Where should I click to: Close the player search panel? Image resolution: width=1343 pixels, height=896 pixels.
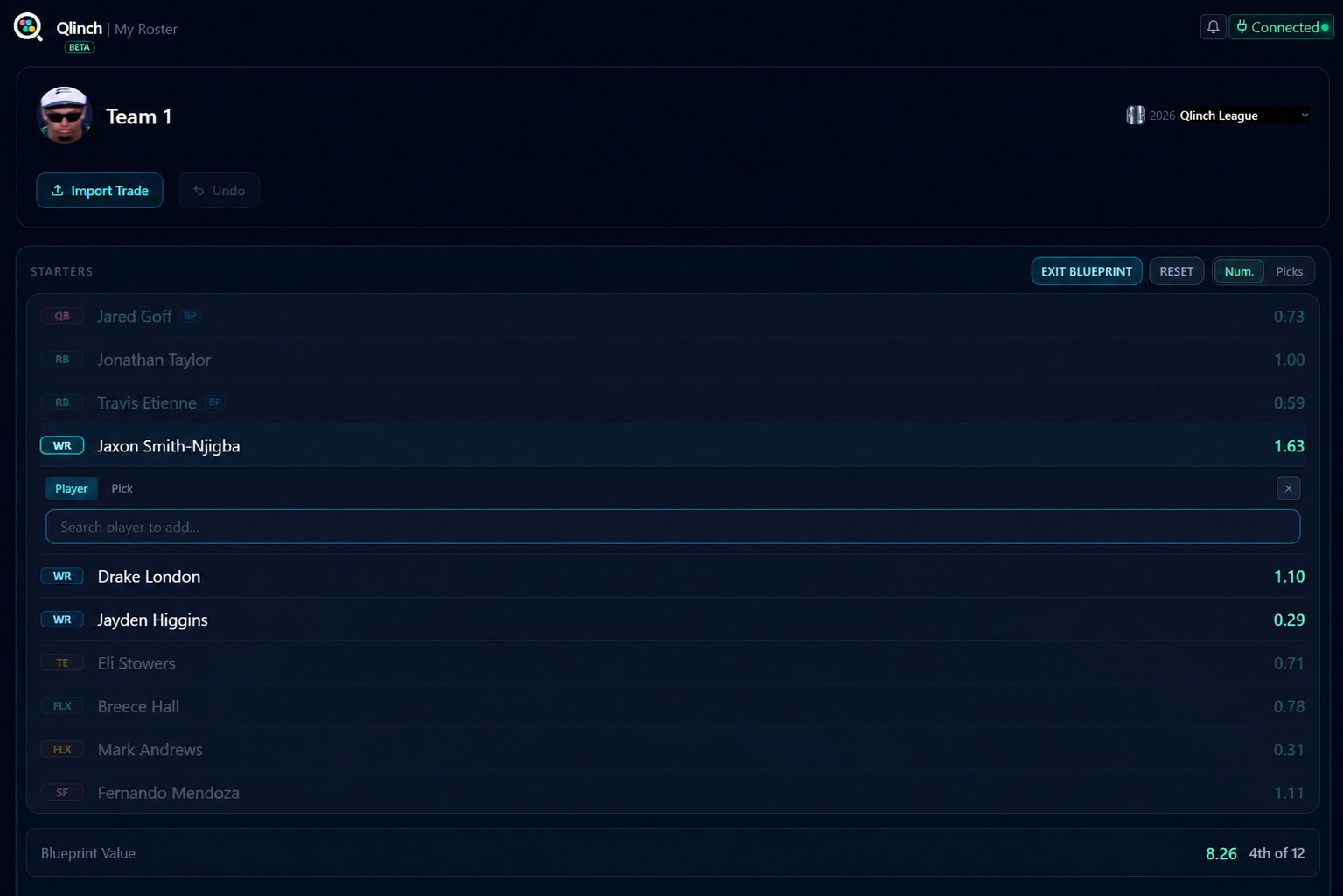pyautogui.click(x=1288, y=488)
